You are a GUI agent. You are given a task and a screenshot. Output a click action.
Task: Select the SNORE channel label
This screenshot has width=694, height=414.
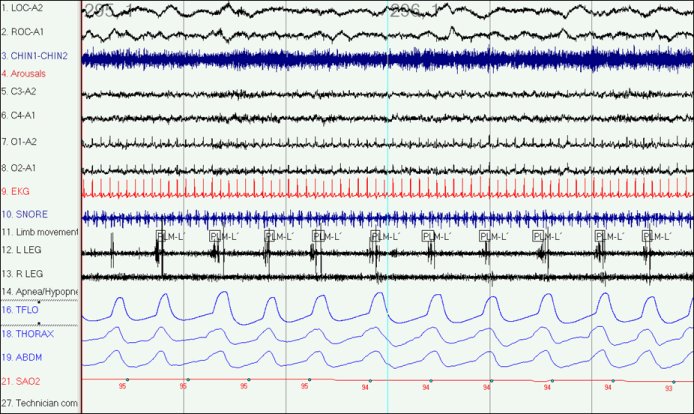(24, 214)
